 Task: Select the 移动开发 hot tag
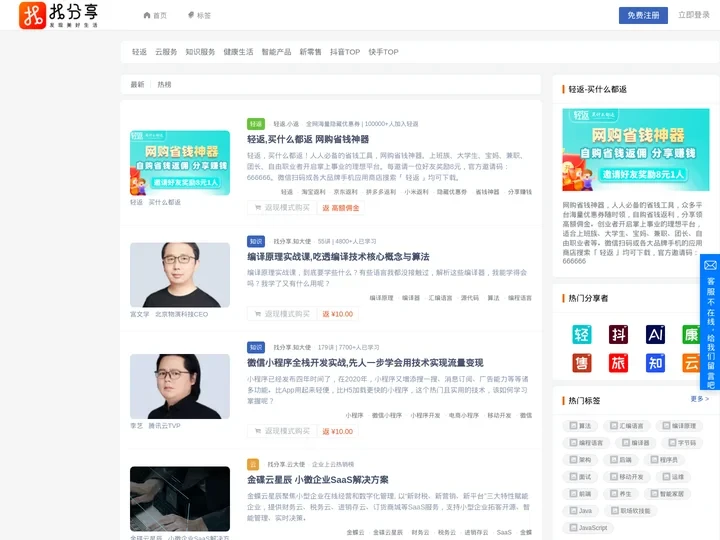click(x=627, y=477)
